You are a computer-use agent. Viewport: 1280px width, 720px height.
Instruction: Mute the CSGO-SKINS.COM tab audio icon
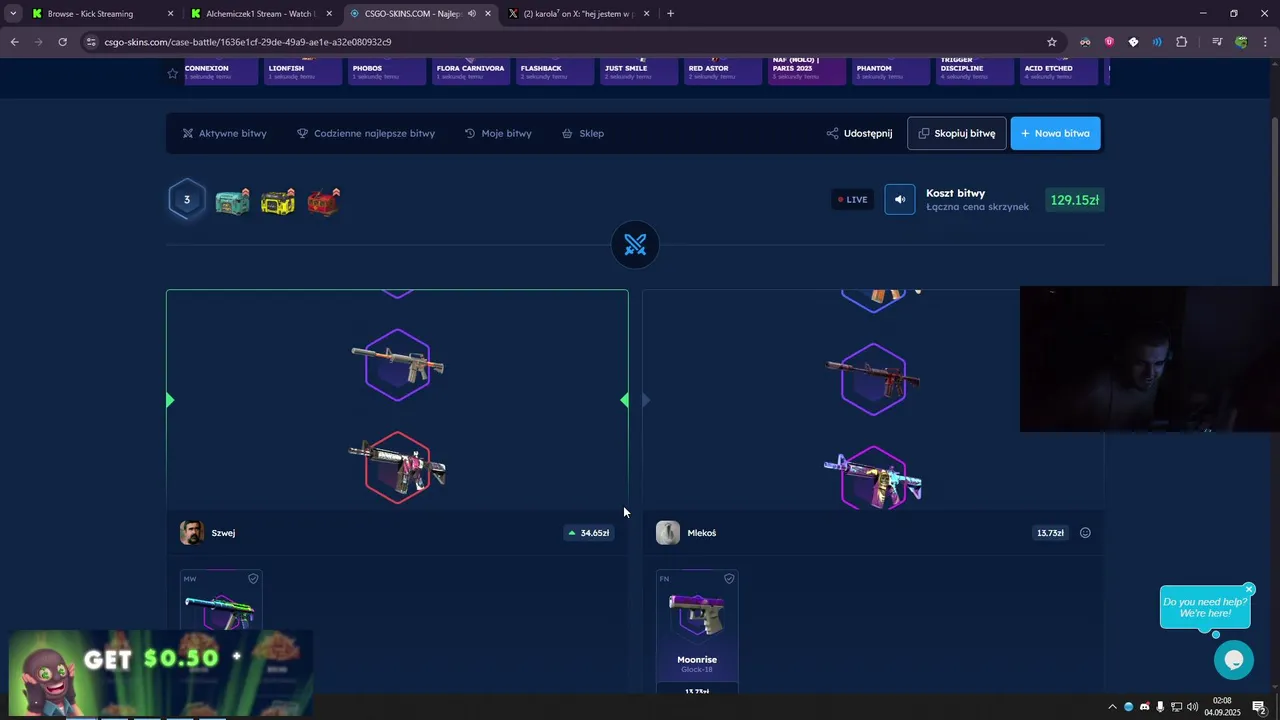click(x=471, y=14)
